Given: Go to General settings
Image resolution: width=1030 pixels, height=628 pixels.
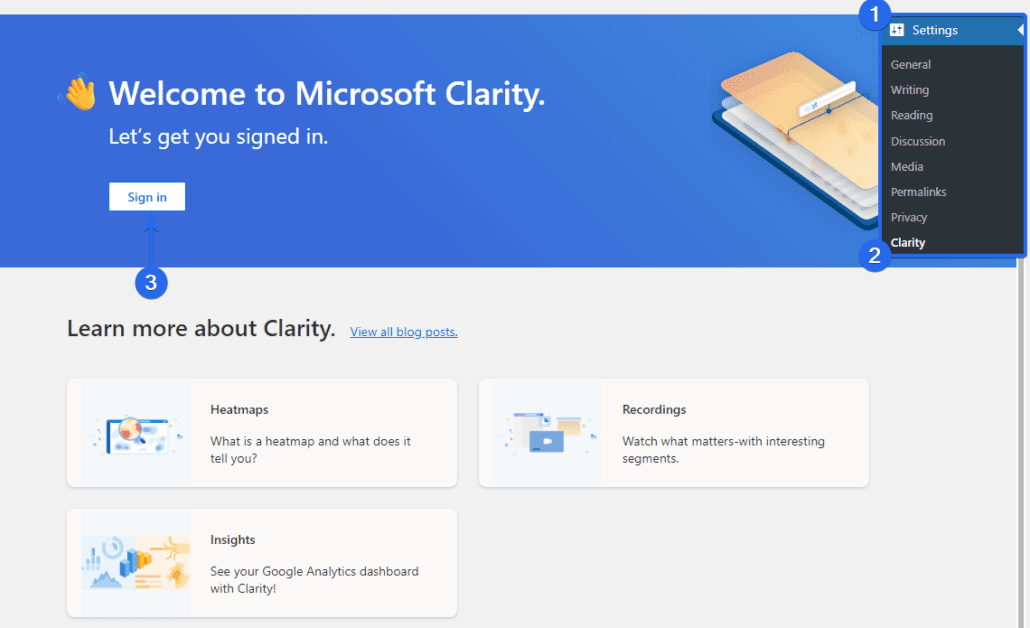Looking at the screenshot, I should click(x=910, y=64).
